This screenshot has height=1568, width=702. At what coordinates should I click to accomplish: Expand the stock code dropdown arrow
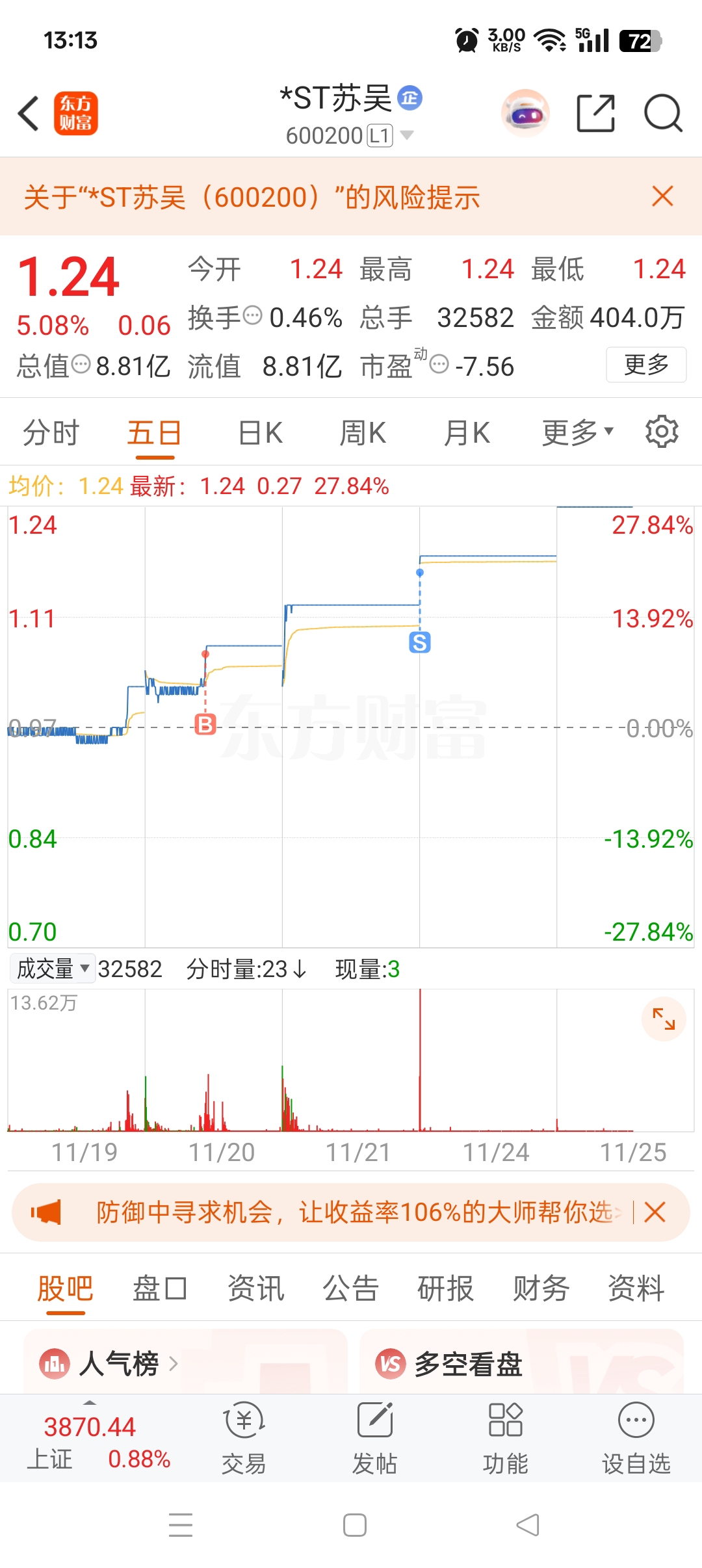point(407,135)
